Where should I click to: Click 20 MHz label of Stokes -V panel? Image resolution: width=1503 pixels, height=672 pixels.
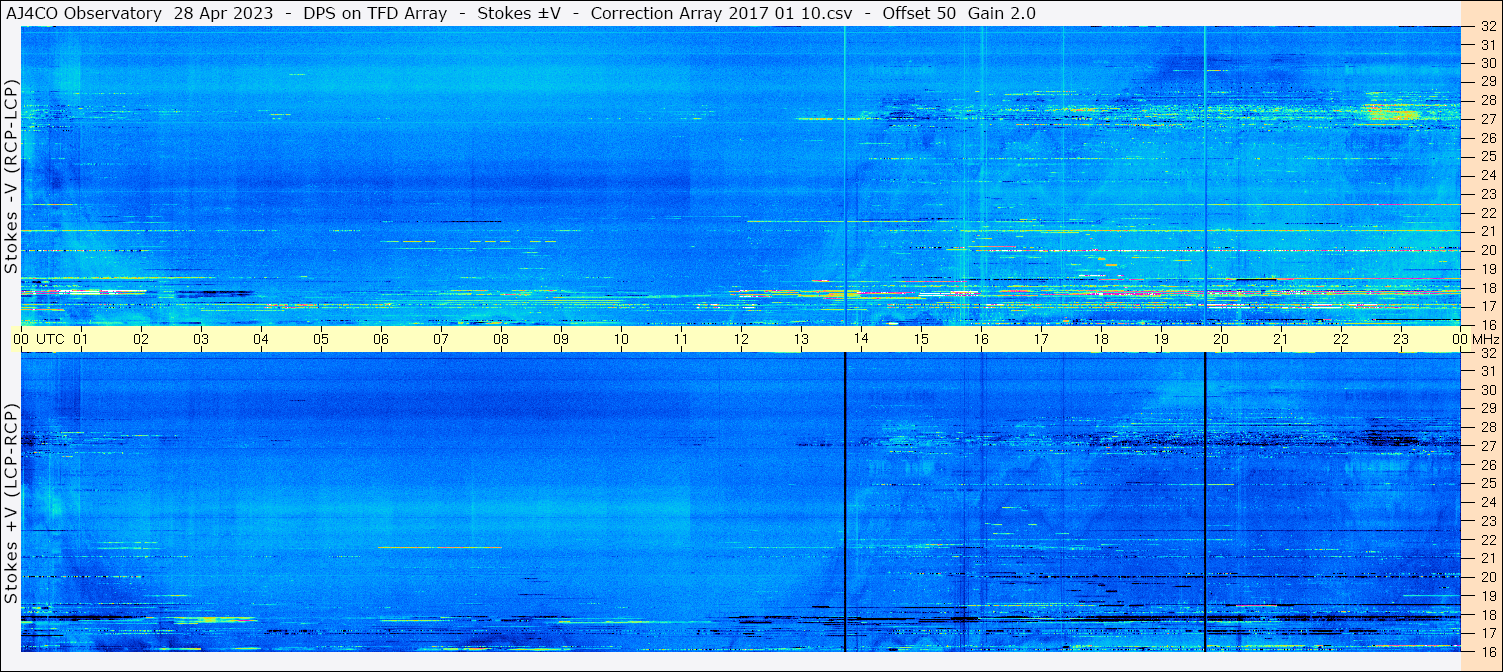pyautogui.click(x=1487, y=250)
